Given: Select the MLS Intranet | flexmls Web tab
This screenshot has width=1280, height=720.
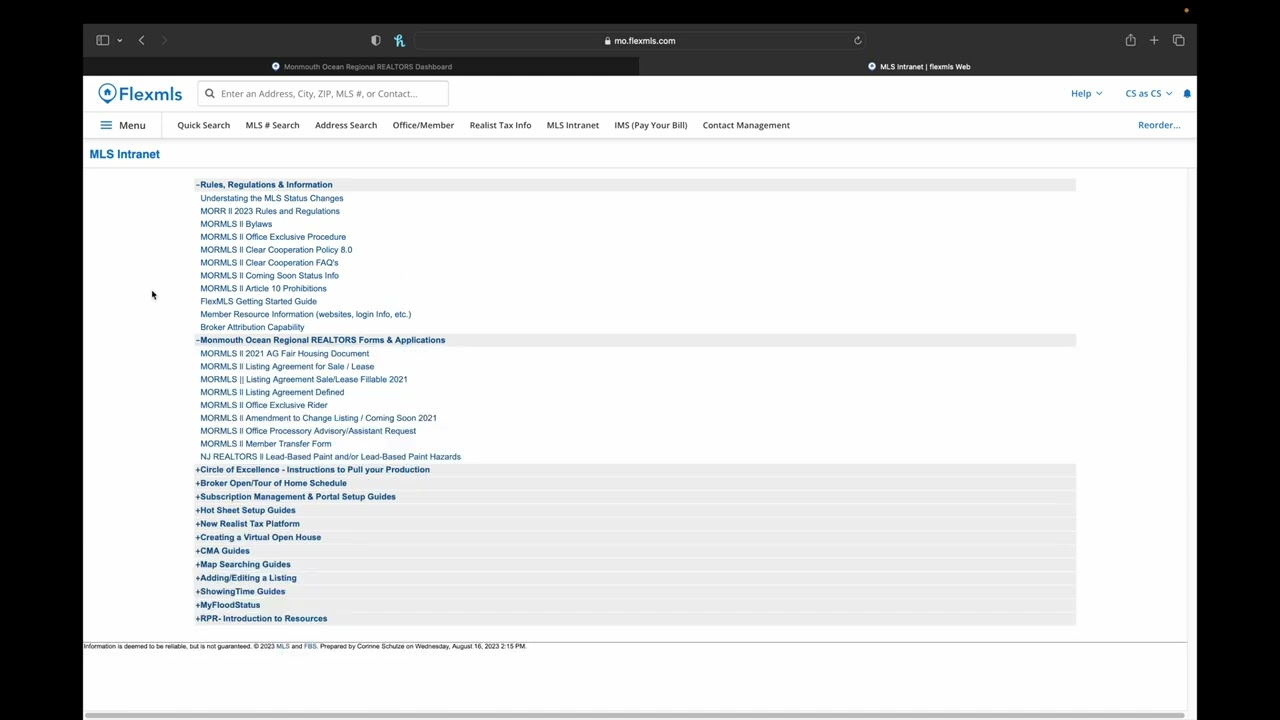Looking at the screenshot, I should point(918,67).
